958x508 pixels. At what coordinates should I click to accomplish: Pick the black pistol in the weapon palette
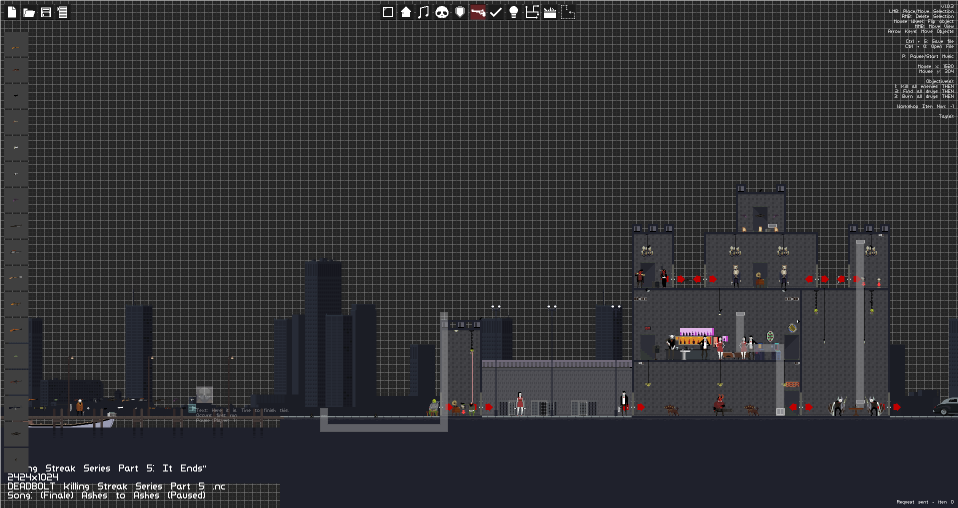click(16, 96)
